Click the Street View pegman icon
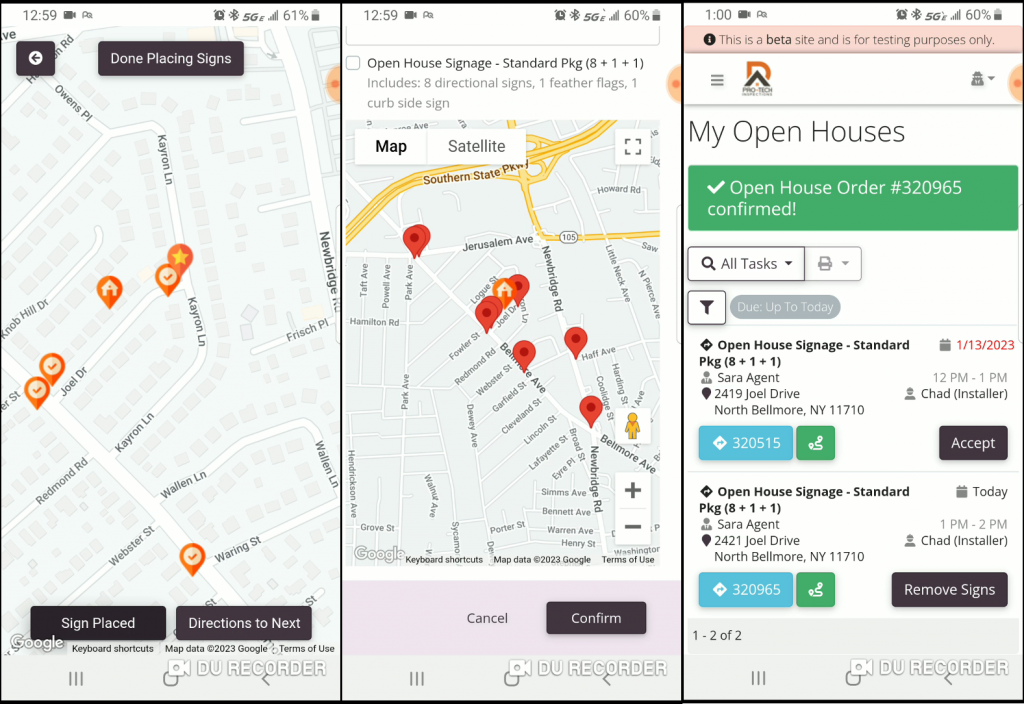The height and width of the screenshot is (704, 1024). pos(632,427)
